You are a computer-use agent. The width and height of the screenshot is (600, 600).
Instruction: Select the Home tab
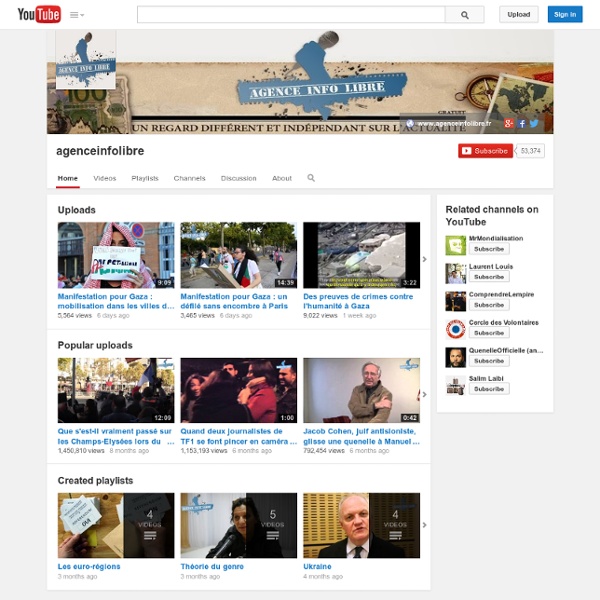pos(68,178)
